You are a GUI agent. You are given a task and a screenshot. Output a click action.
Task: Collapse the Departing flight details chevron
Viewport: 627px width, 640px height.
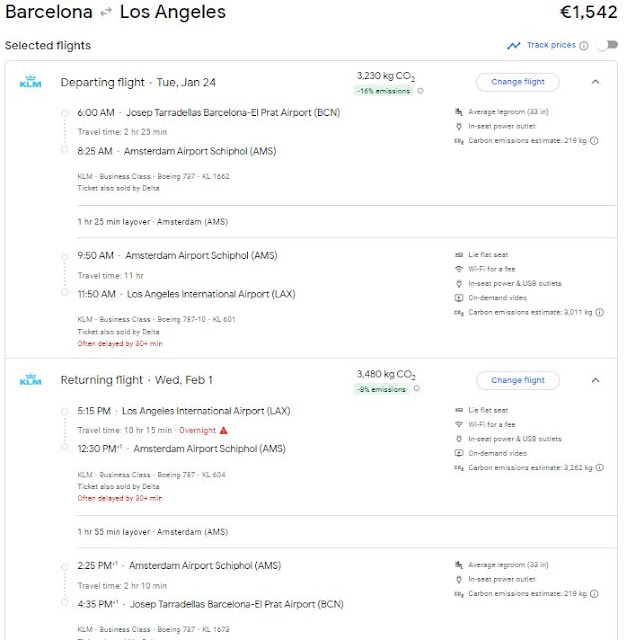pos(595,82)
